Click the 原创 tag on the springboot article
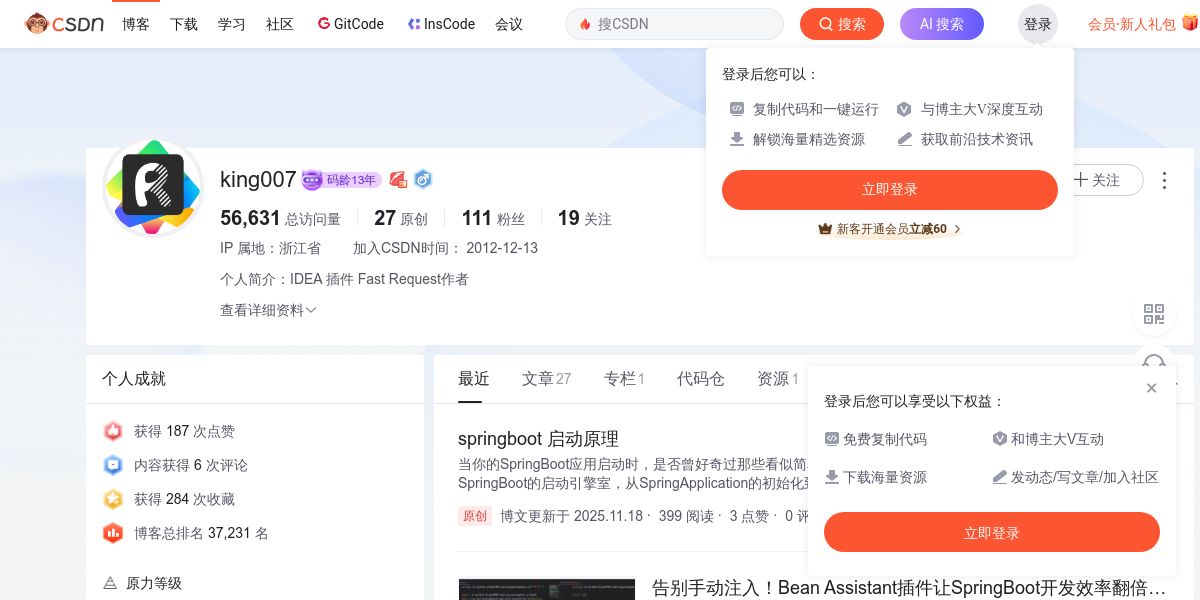The image size is (1200, 600). [475, 516]
